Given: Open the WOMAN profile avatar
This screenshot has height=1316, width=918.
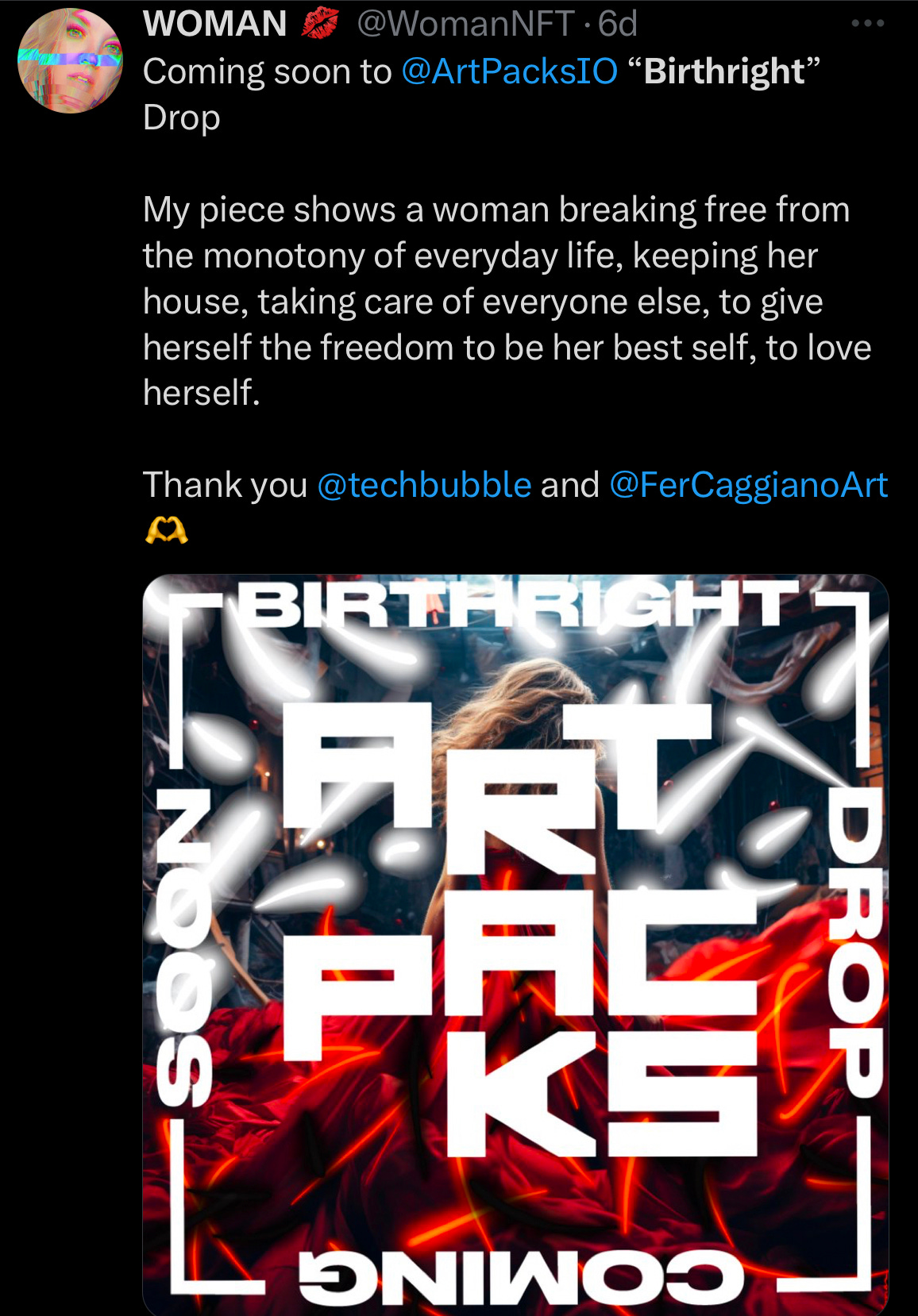Looking at the screenshot, I should [71, 60].
